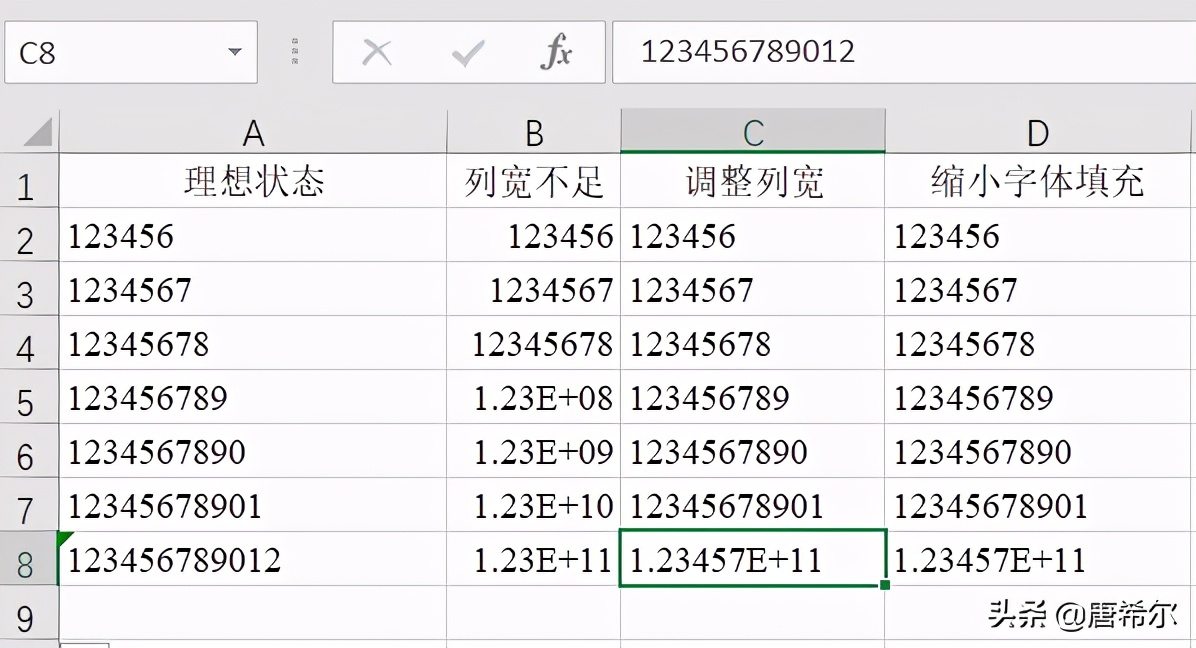This screenshot has height=648, width=1196.
Task: Click cell C5 containing 123456789
Action: [753, 398]
